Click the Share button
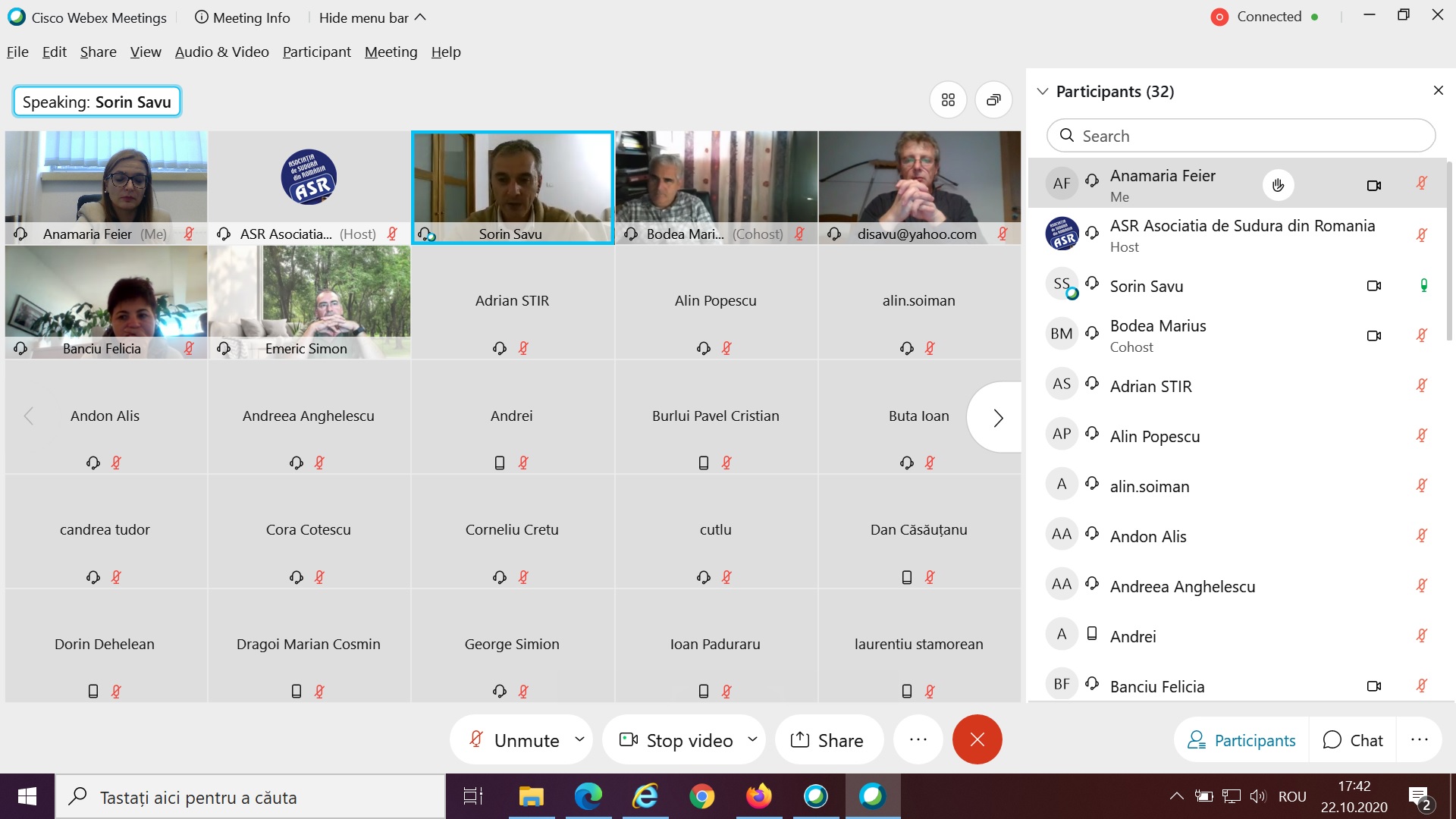Viewport: 1456px width, 819px height. tap(827, 739)
